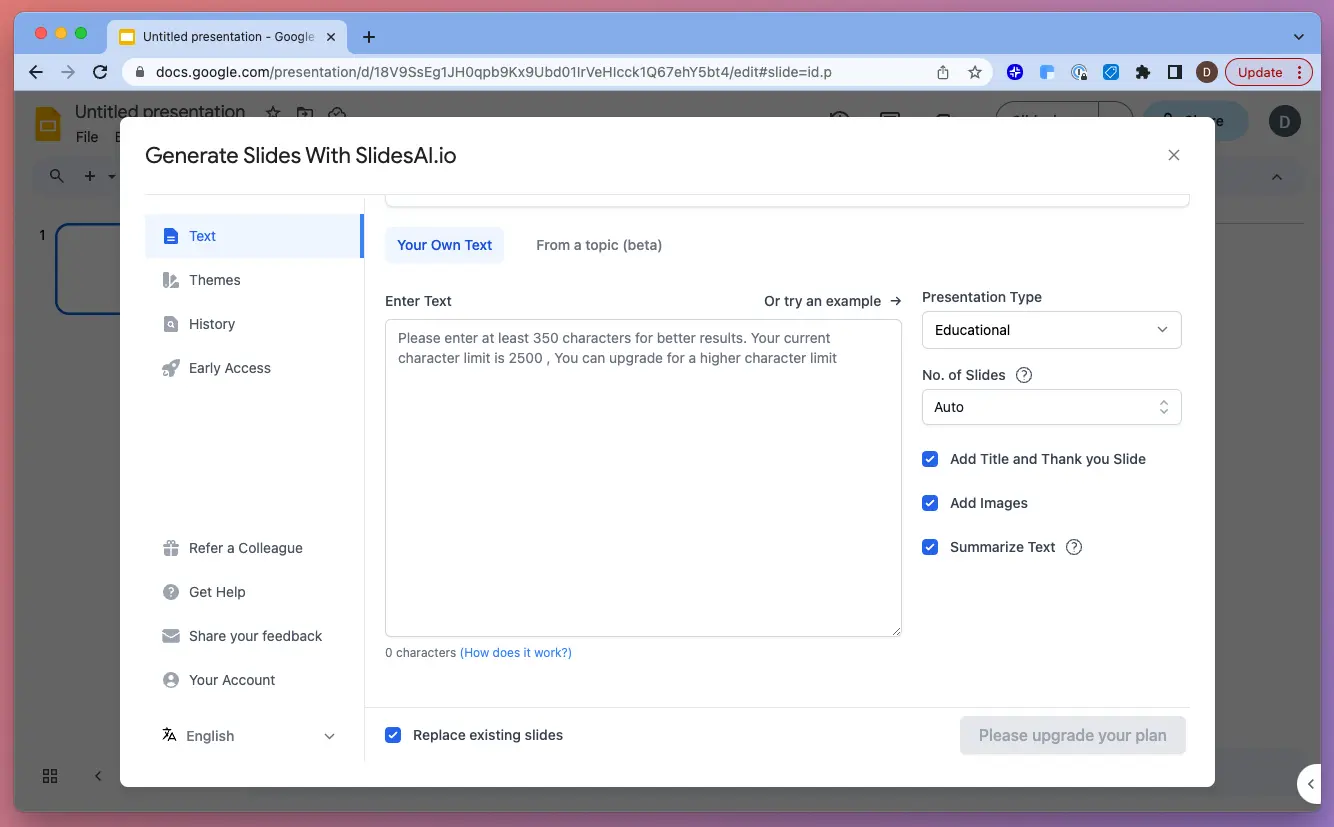Open a new browser tab
Image resolution: width=1334 pixels, height=827 pixels.
pos(369,37)
